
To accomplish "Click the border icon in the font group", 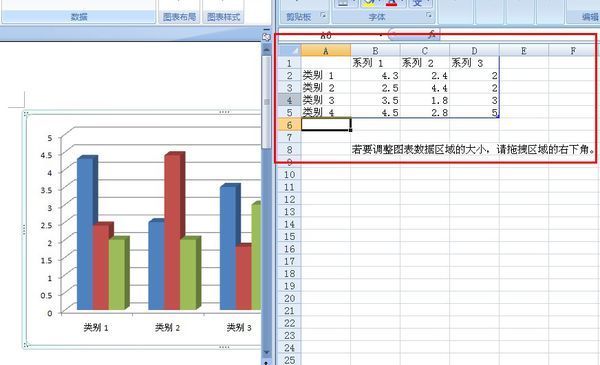I will (343, 3).
